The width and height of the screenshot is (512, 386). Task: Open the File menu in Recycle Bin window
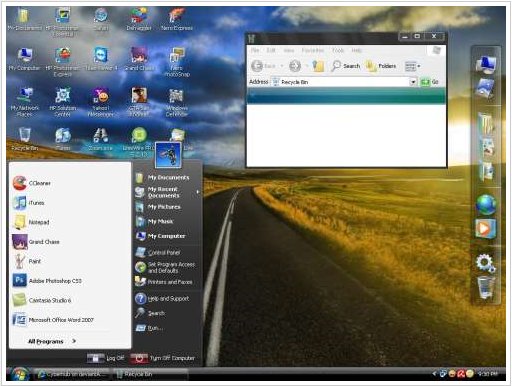[255, 50]
